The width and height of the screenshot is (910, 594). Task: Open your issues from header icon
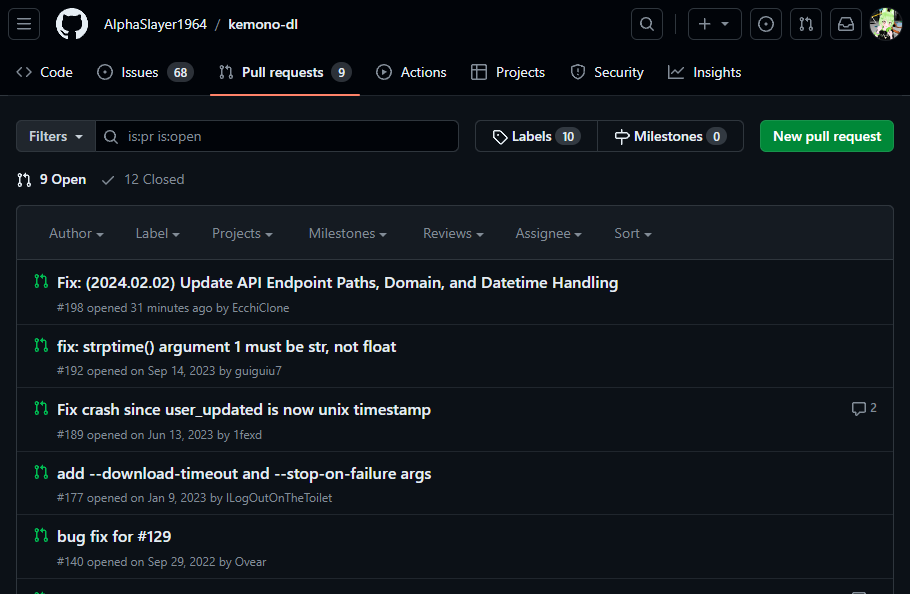(765, 24)
